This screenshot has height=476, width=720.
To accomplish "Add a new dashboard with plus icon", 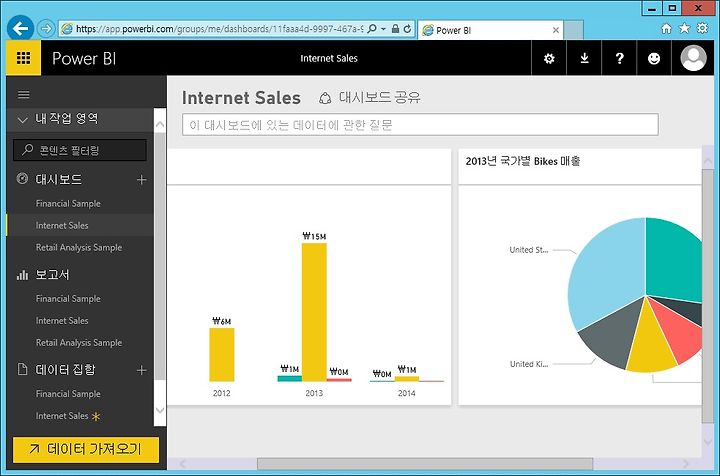I will pos(141,179).
